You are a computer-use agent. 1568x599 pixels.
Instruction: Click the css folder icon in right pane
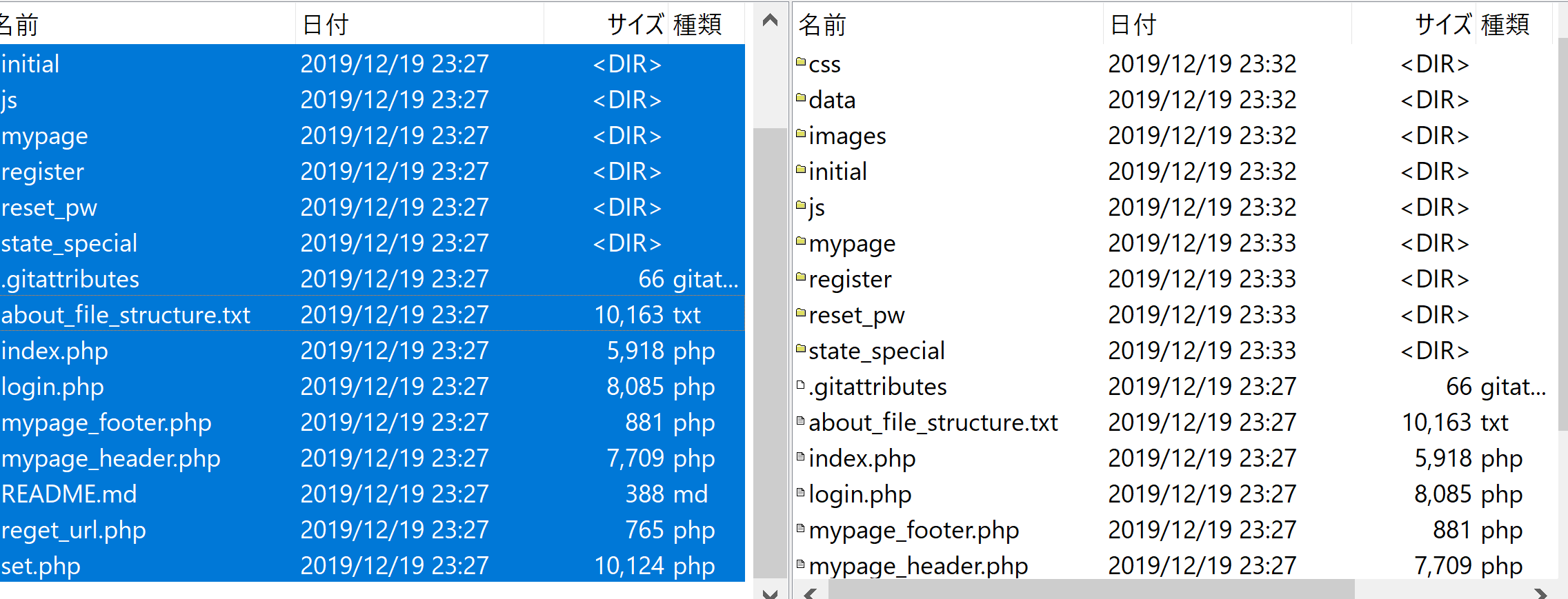coord(801,62)
